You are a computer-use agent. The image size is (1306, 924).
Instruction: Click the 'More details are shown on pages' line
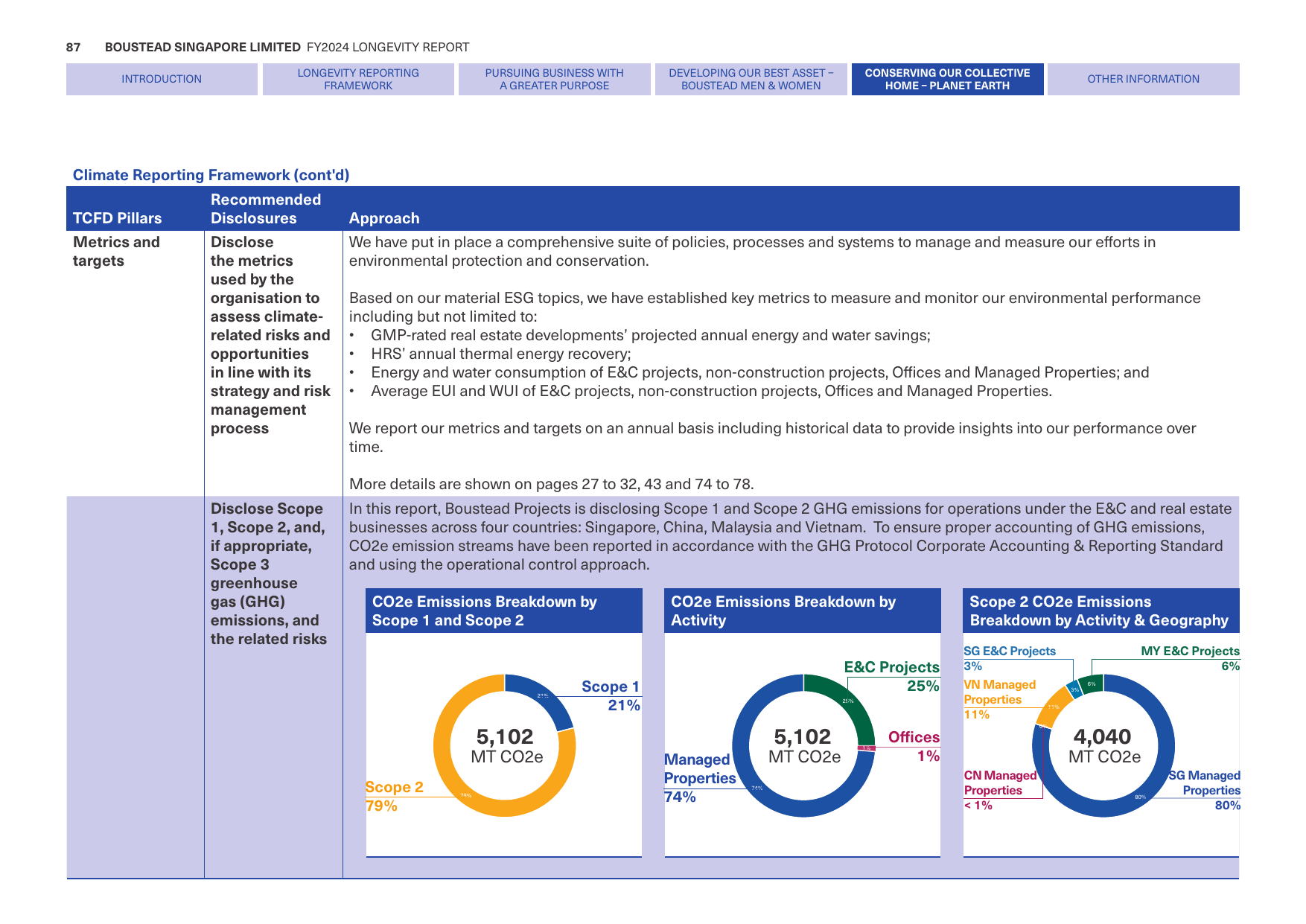551,484
